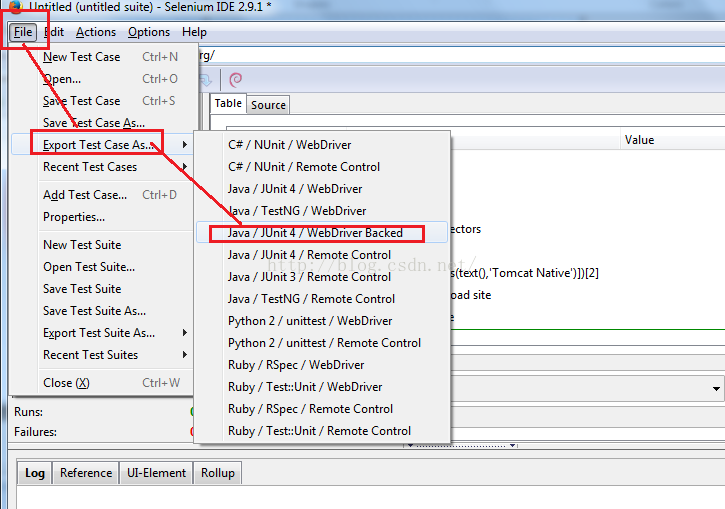
Task: Open the command dropdown arrow at right
Action: [x=716, y=389]
